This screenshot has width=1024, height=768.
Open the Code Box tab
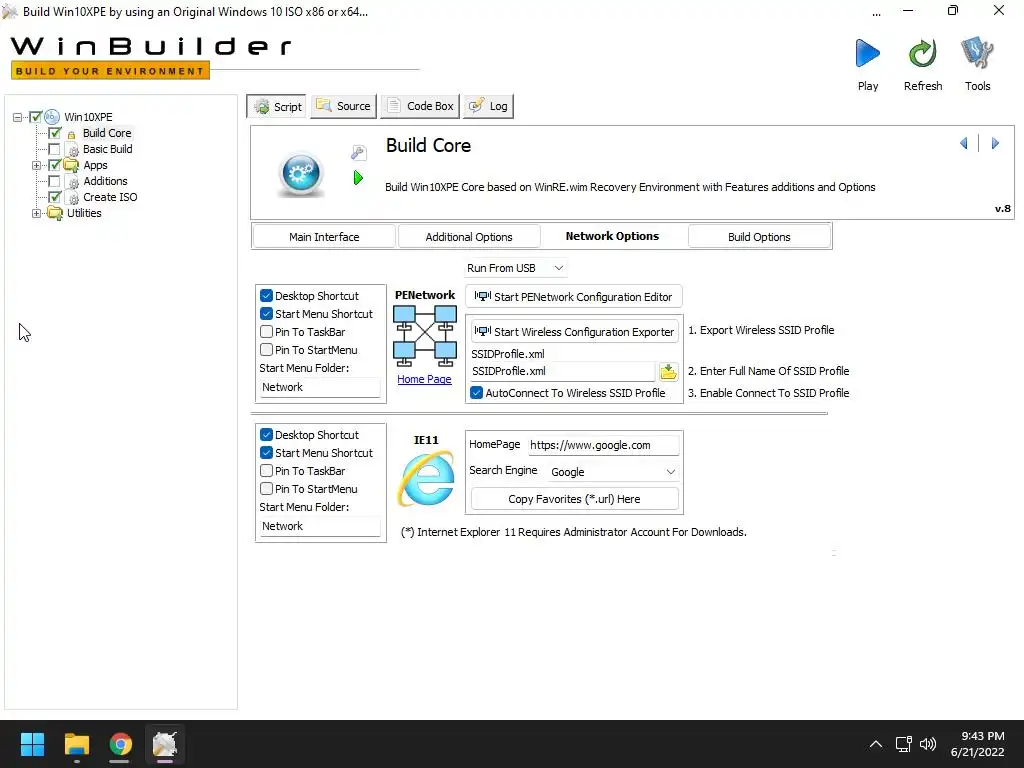click(x=420, y=106)
